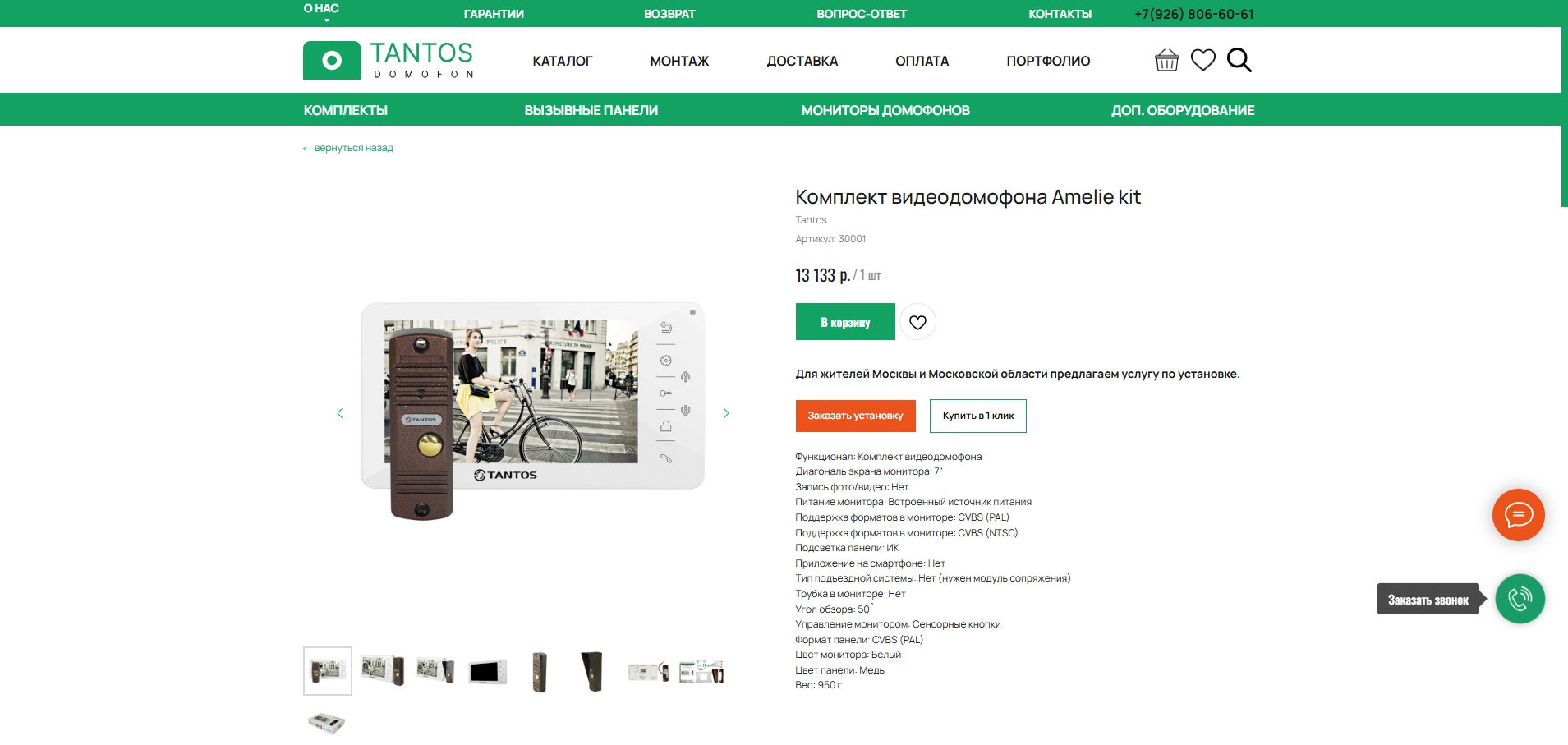Open МОНИТОРЫ ДОМОФОНОВ category tab
Screen dimensions: 1568x745
(885, 110)
